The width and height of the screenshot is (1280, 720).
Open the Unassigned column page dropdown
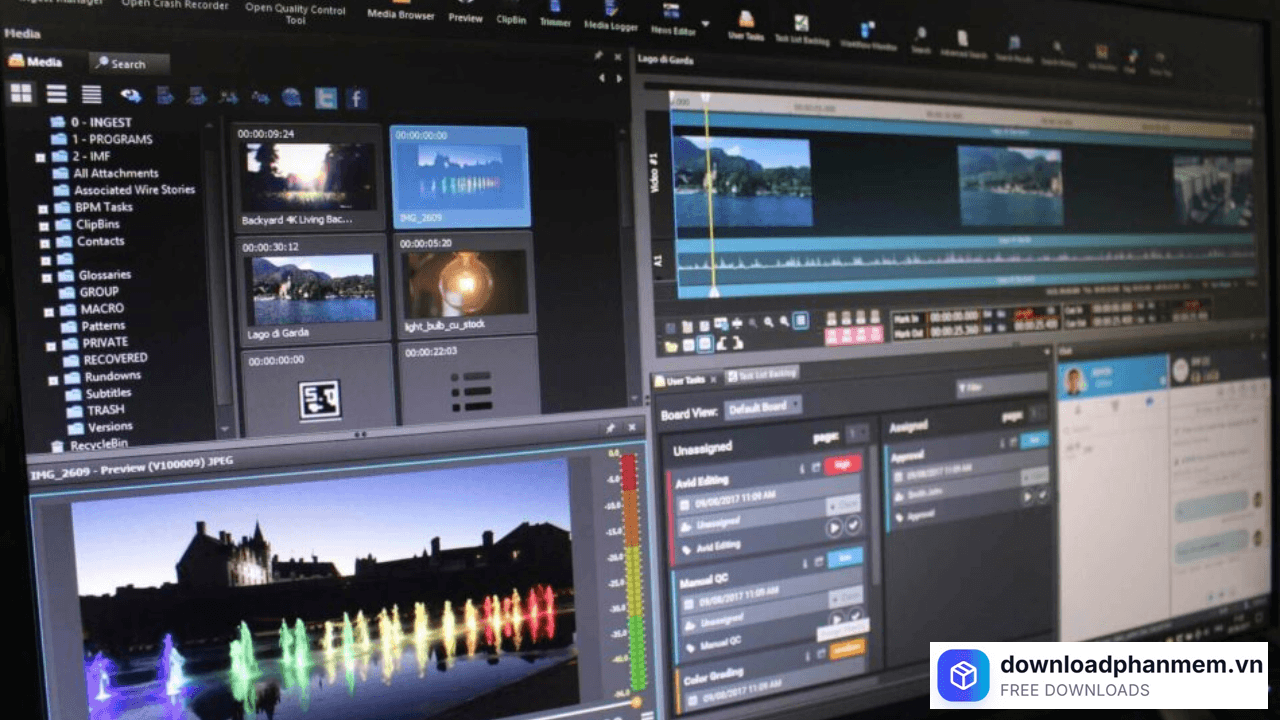tap(858, 434)
